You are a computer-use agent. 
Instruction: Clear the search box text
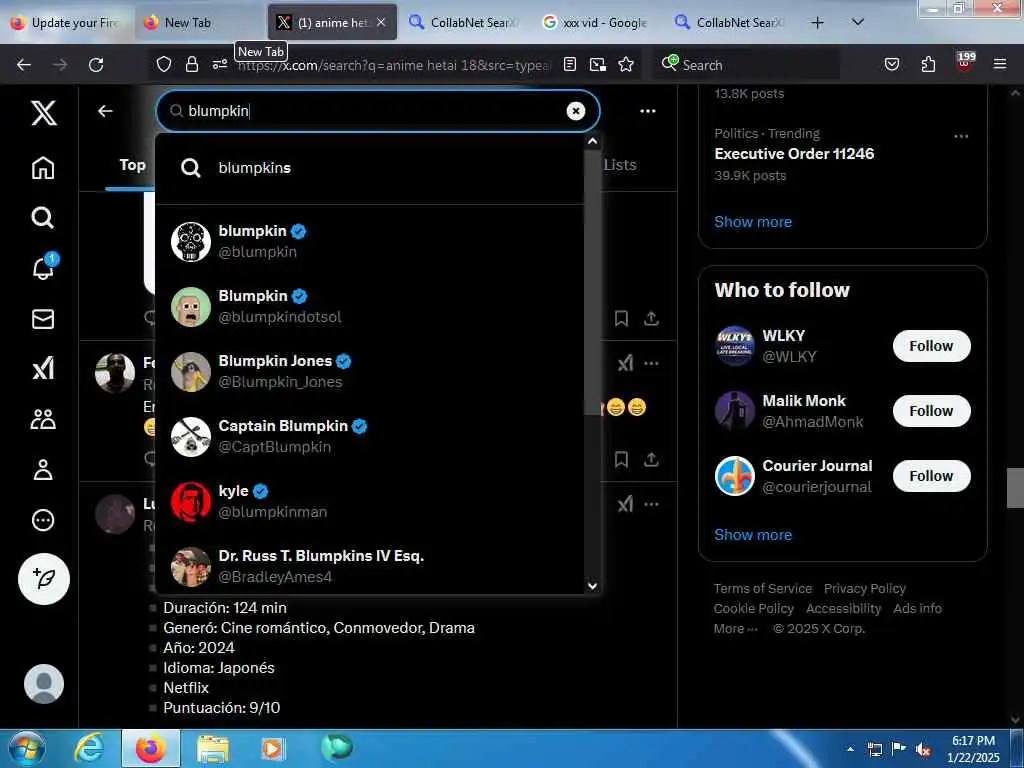[x=575, y=111]
